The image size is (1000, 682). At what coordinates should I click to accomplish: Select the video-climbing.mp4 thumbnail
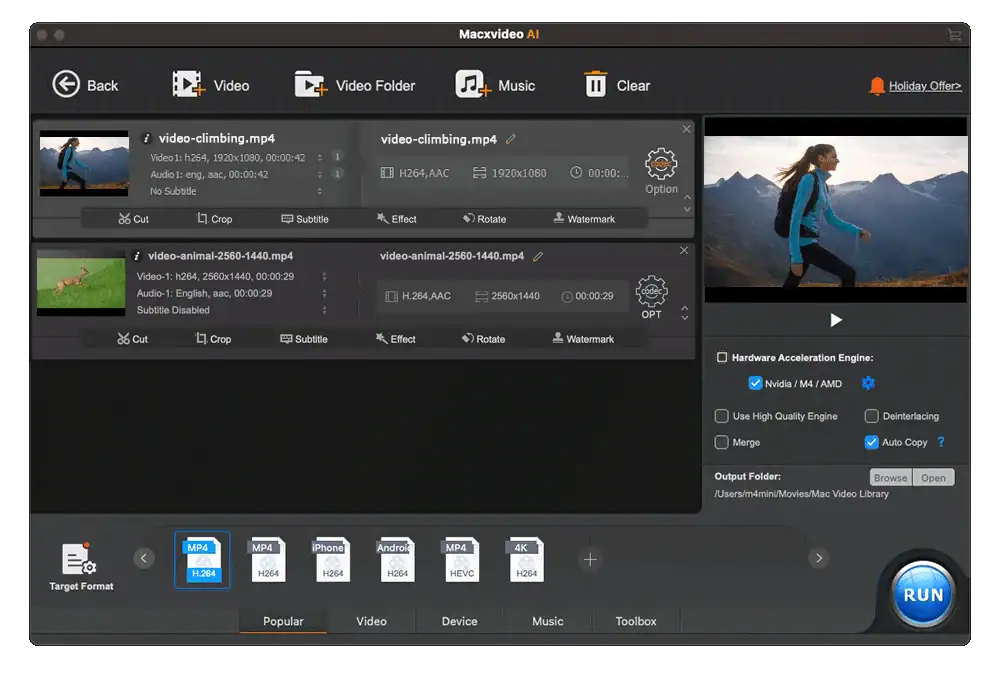84,163
